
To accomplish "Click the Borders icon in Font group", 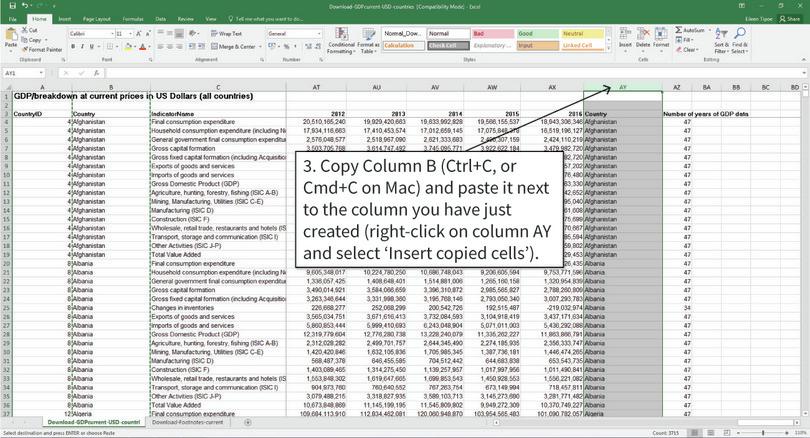I will [x=109, y=46].
